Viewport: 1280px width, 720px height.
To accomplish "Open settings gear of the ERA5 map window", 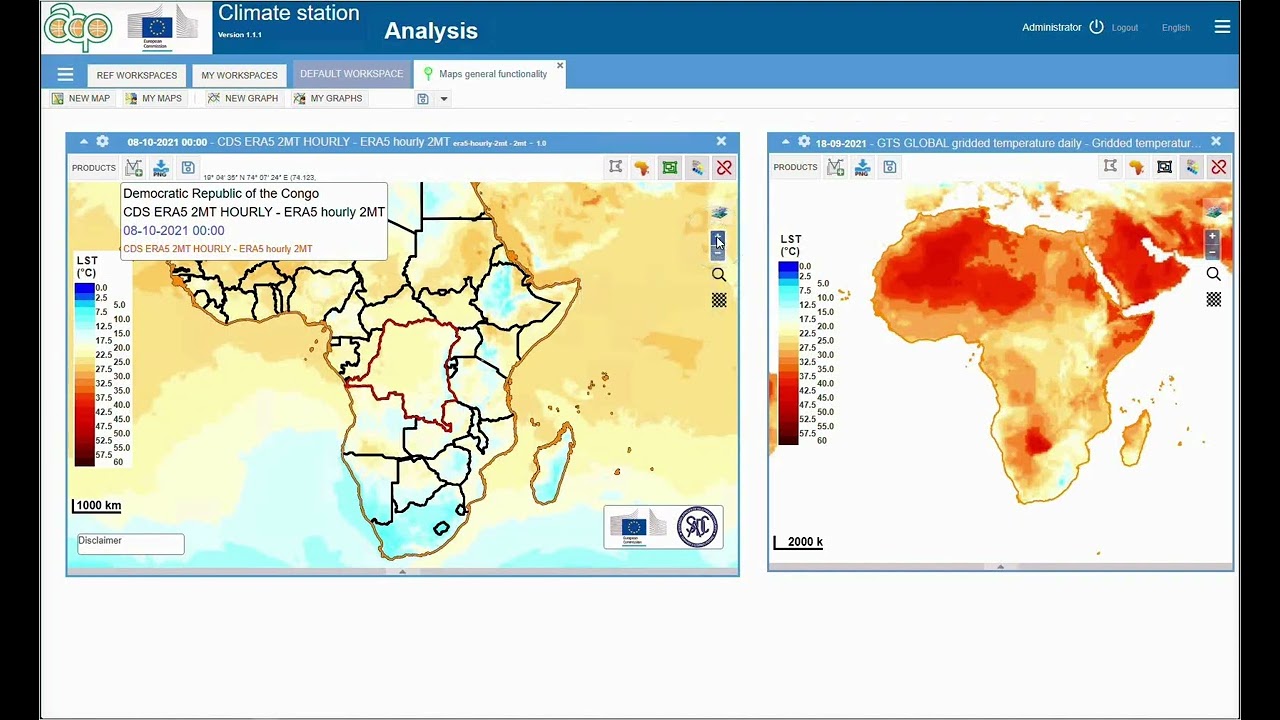I will (x=102, y=142).
